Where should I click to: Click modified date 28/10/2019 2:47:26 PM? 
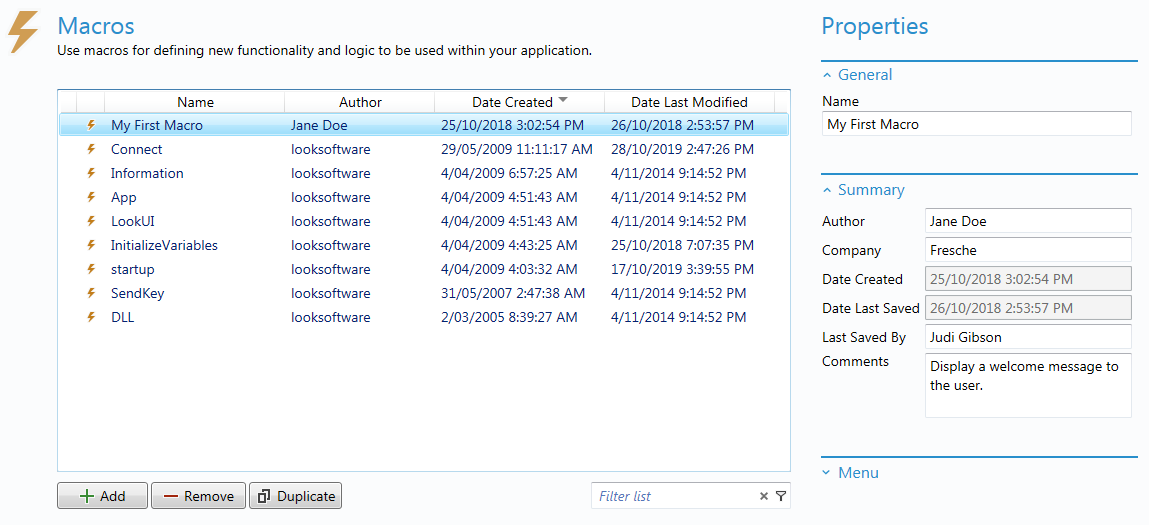pyautogui.click(x=682, y=150)
